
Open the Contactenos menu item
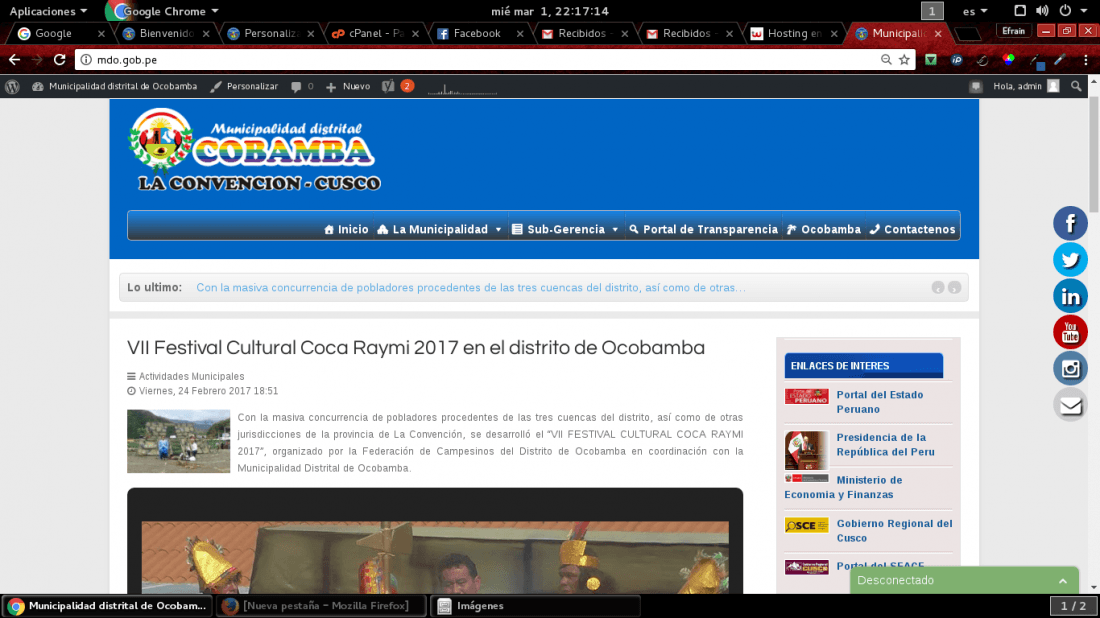pos(912,229)
